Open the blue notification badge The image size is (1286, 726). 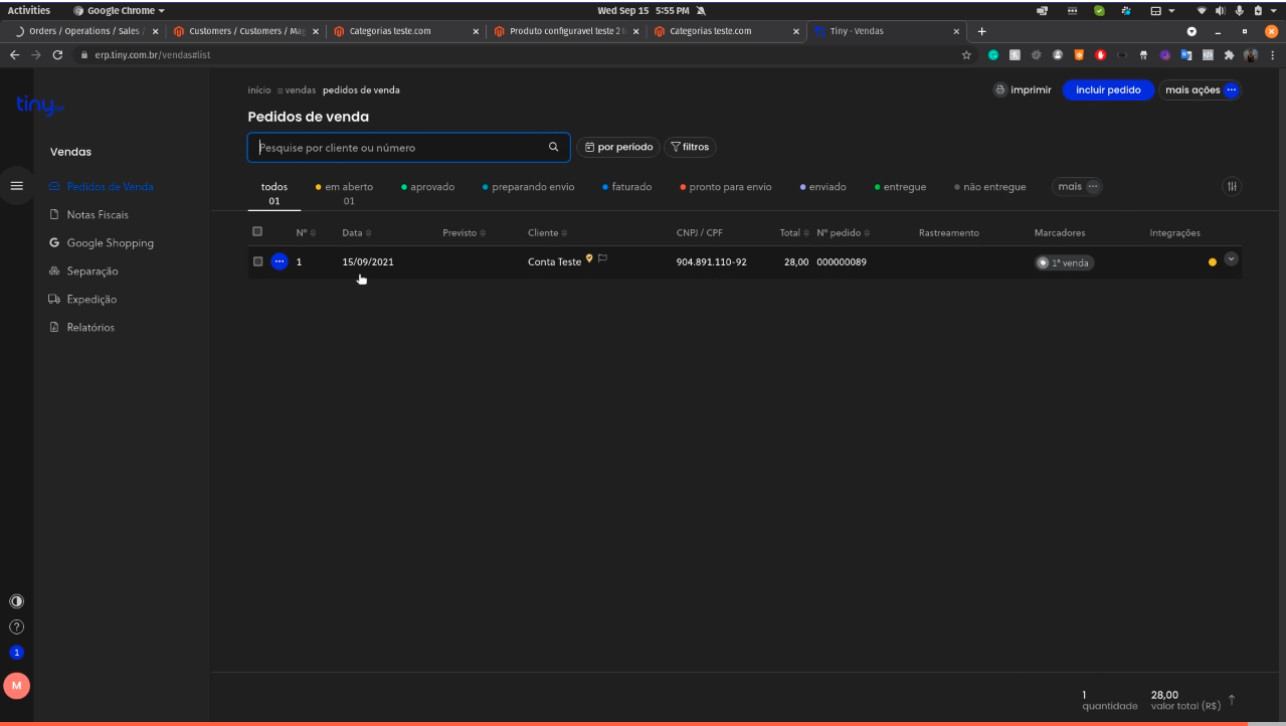[16, 652]
